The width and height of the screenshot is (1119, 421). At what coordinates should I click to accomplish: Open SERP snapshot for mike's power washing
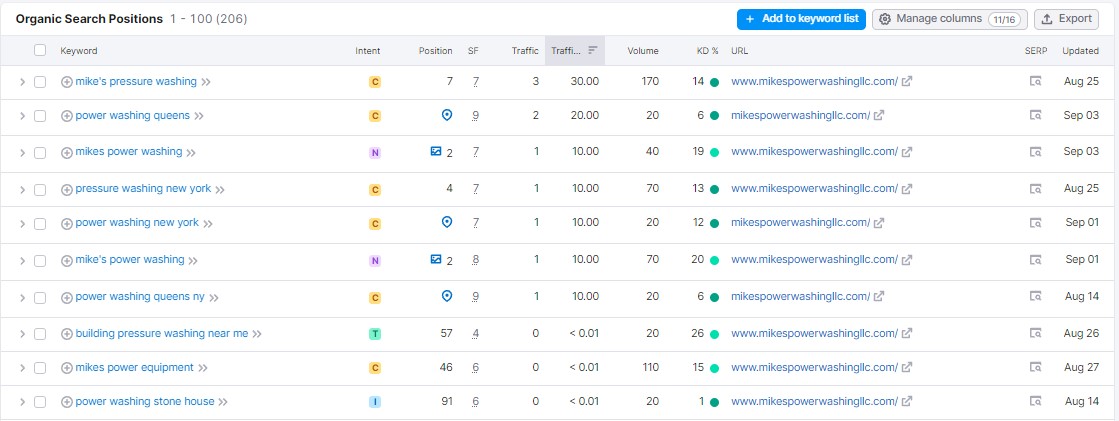click(1036, 260)
